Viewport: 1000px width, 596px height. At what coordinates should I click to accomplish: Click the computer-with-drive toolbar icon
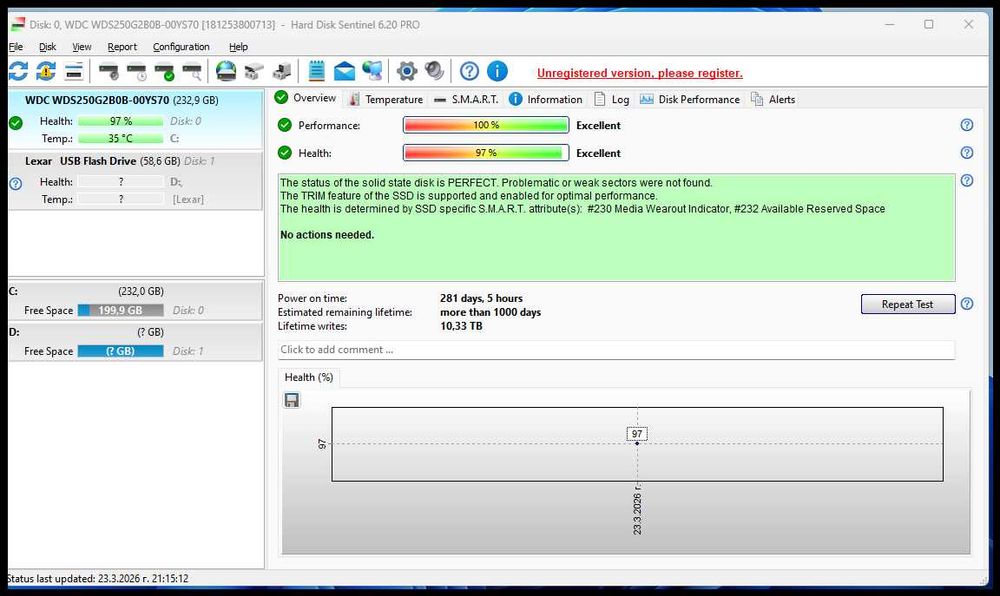(x=281, y=71)
